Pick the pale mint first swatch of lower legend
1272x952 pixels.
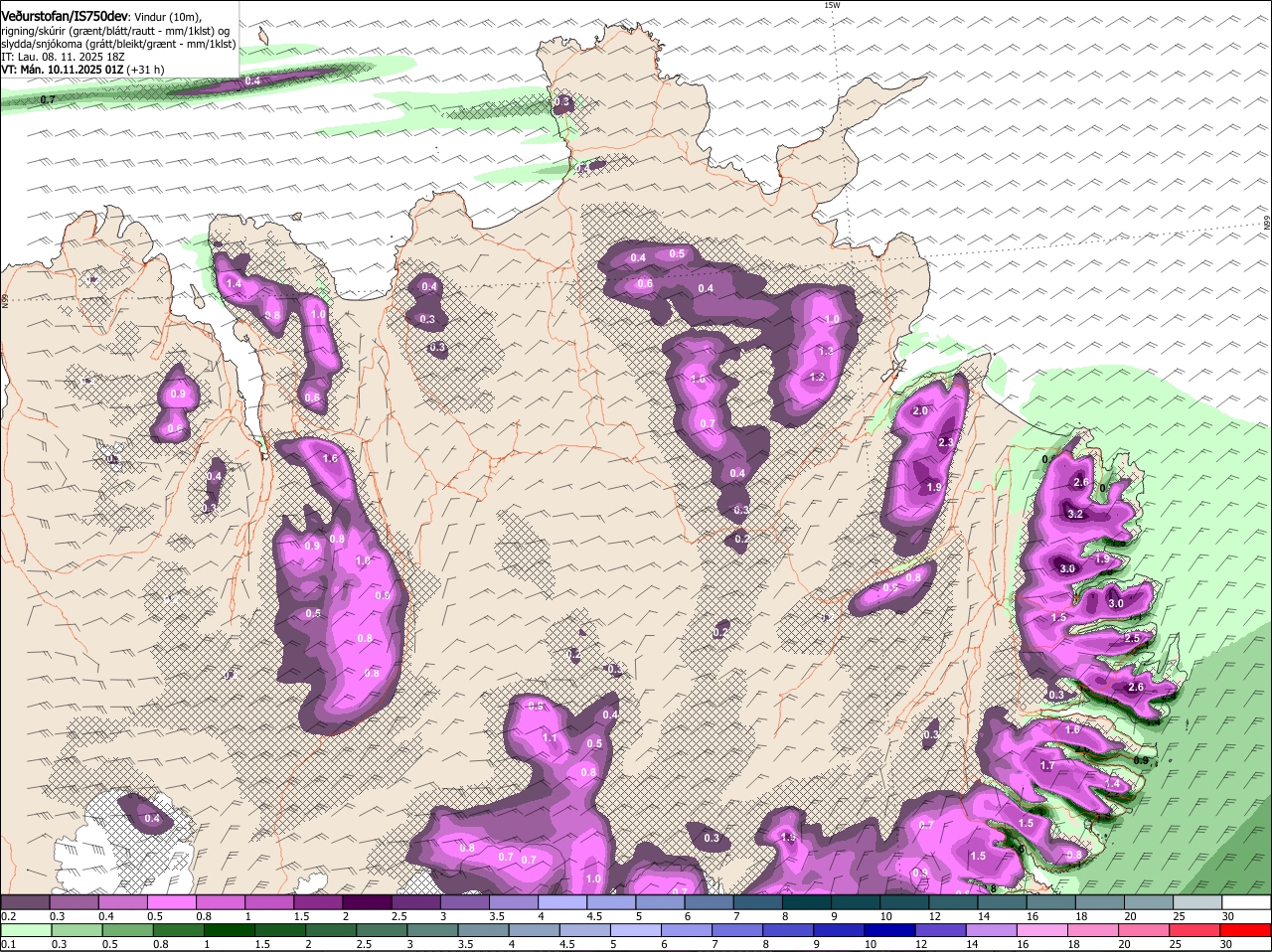pos(27,930)
